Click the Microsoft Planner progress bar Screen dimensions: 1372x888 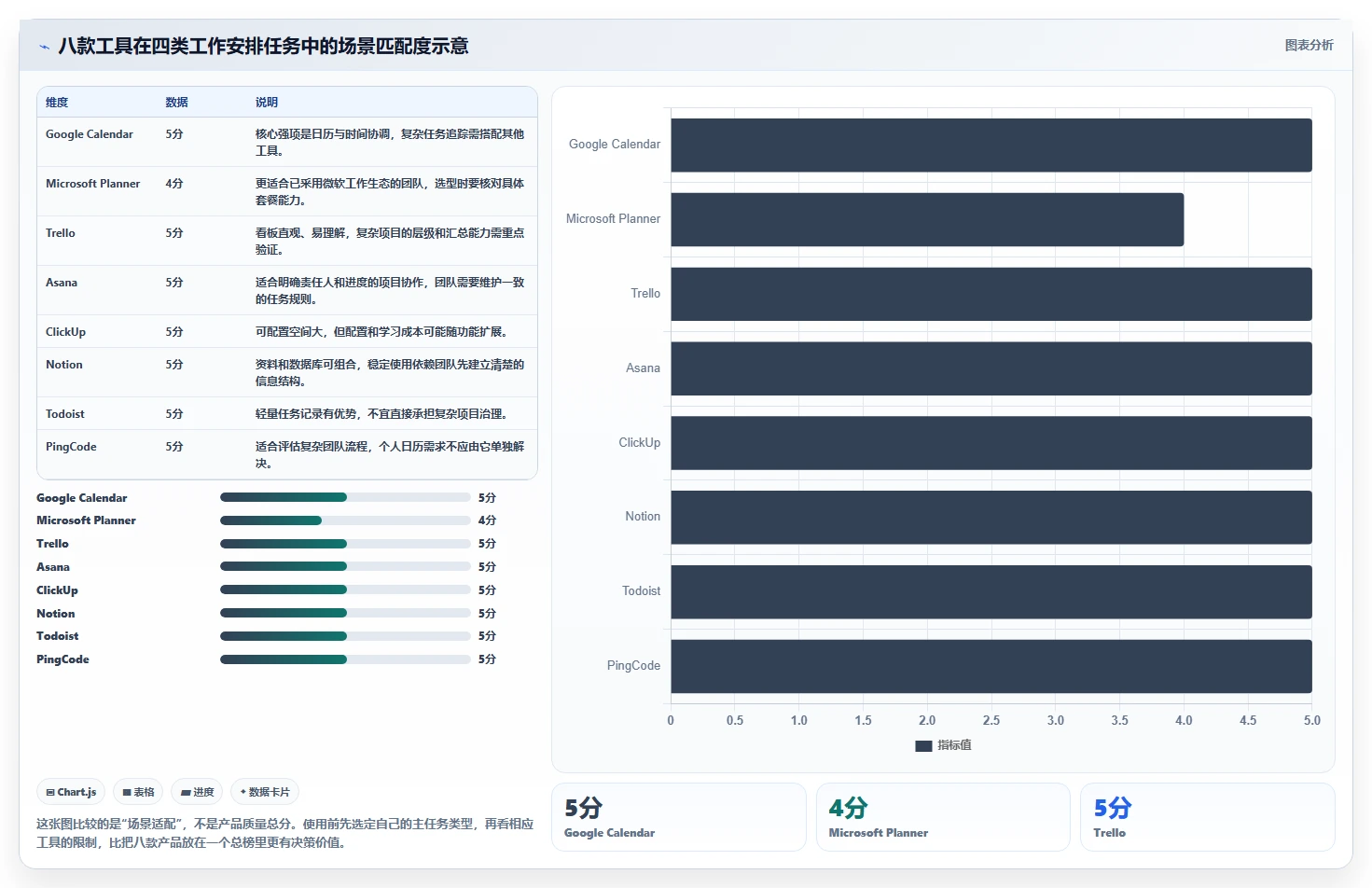[x=345, y=520]
